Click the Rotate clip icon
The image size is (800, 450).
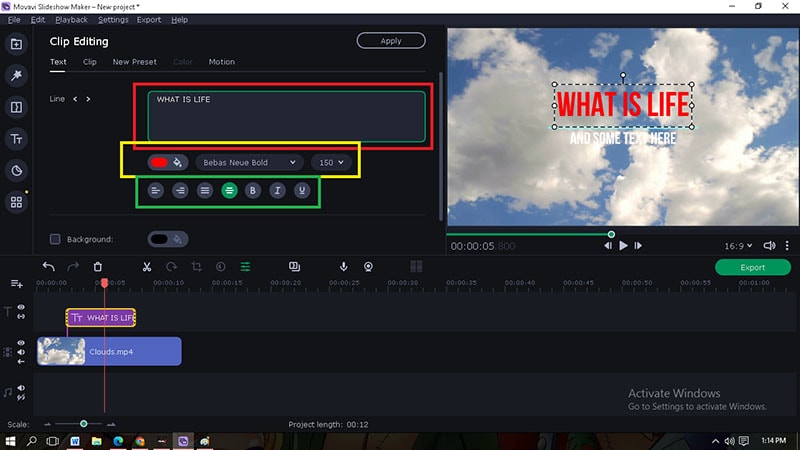pyautogui.click(x=171, y=266)
